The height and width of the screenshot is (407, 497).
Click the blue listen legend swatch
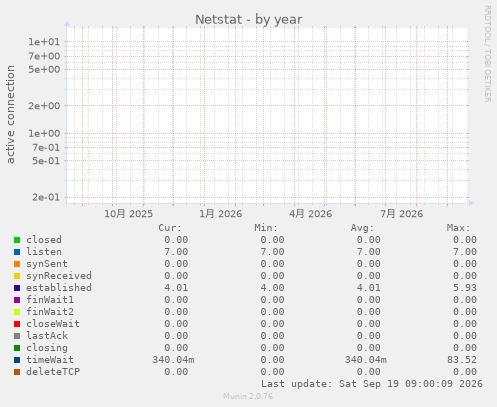(x=17, y=252)
